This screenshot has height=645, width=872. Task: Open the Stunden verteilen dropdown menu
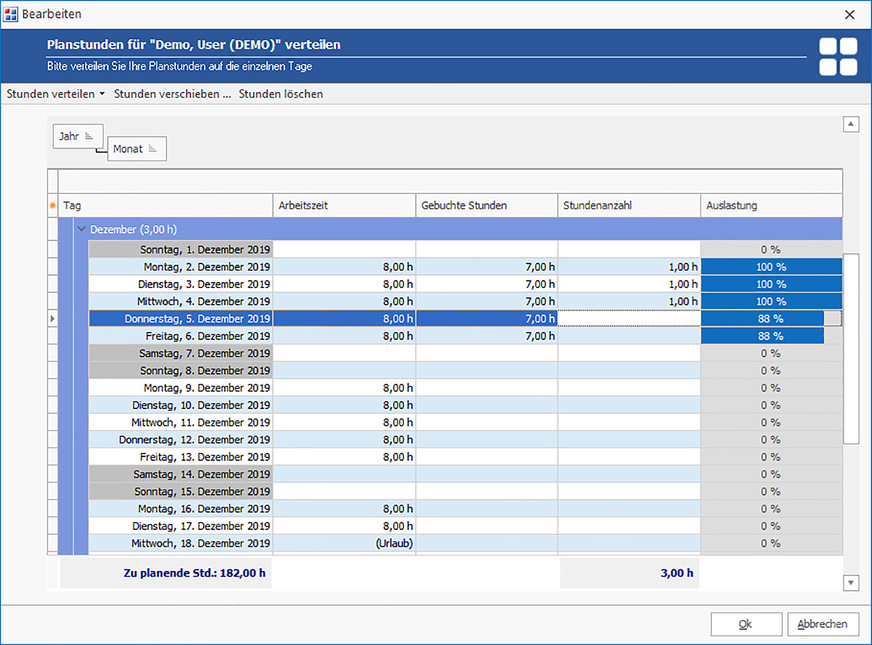click(56, 94)
